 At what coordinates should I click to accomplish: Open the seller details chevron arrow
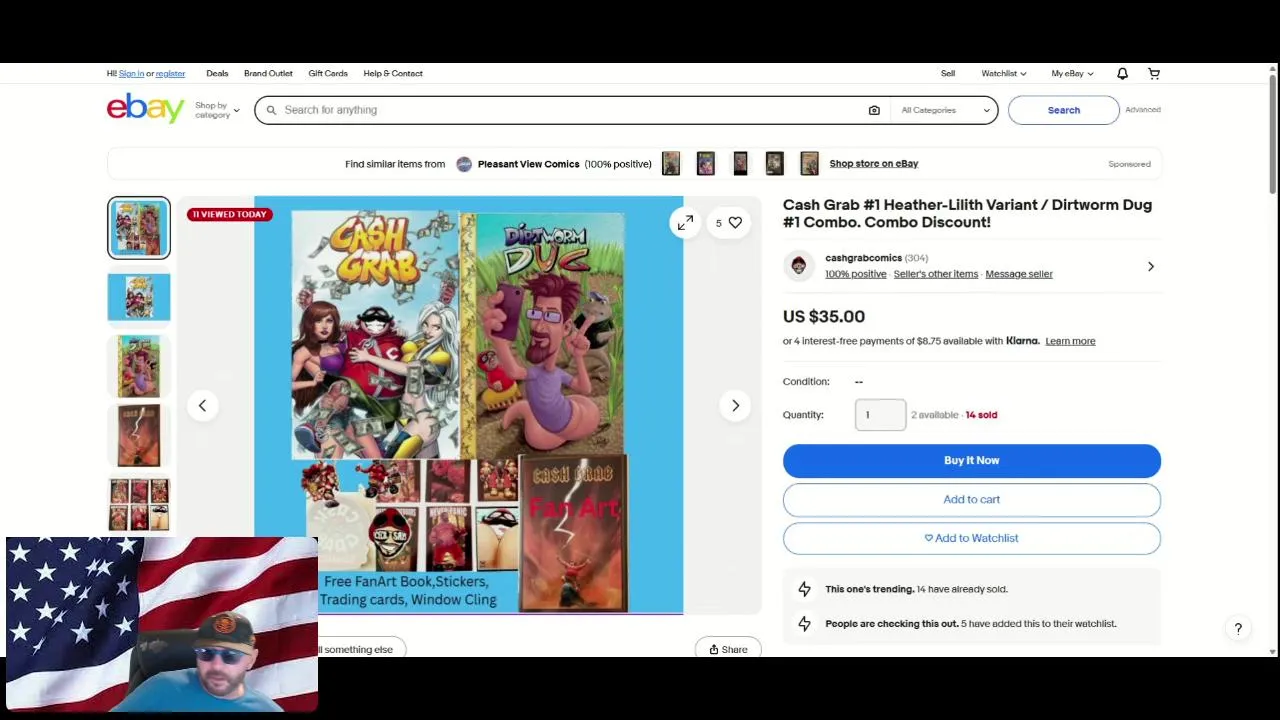point(1150,266)
